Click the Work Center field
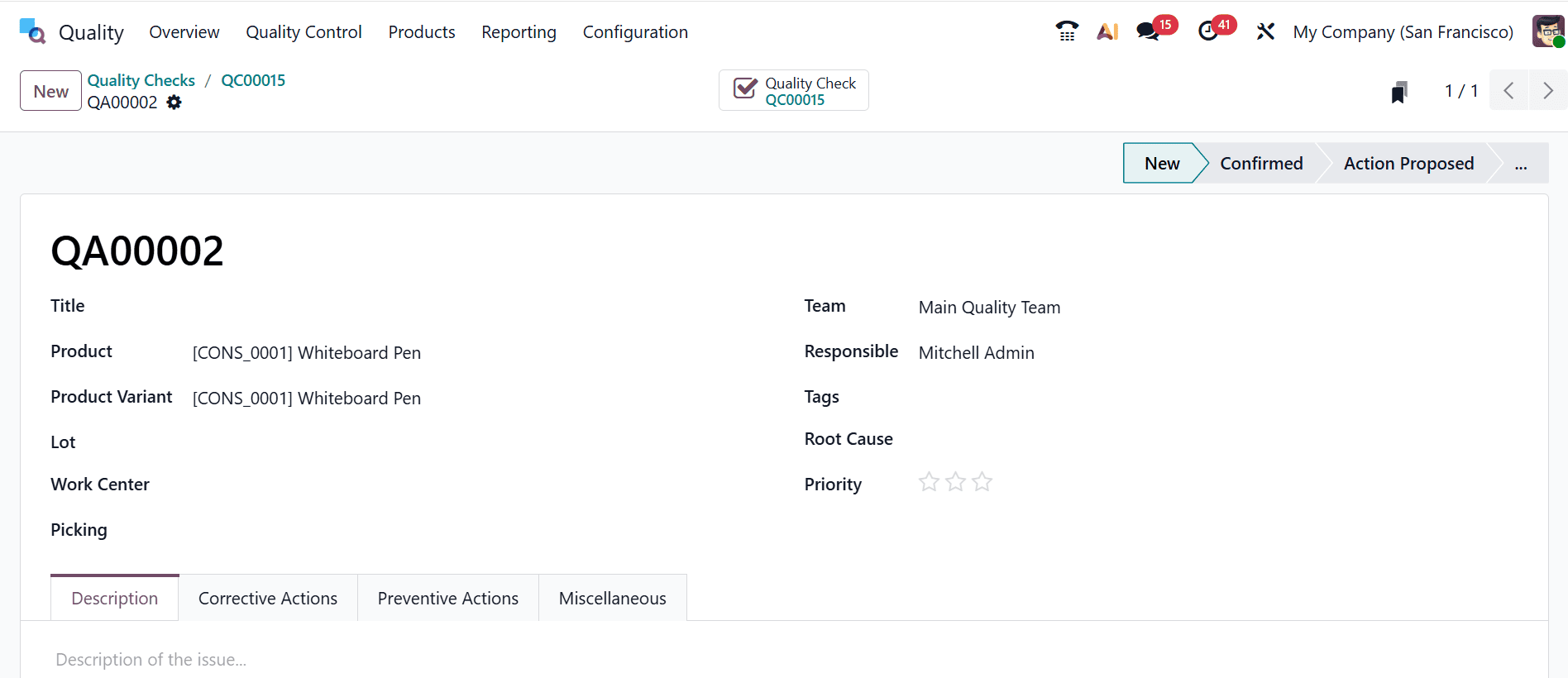Screen dimensions: 1568x678 (x=480, y=485)
